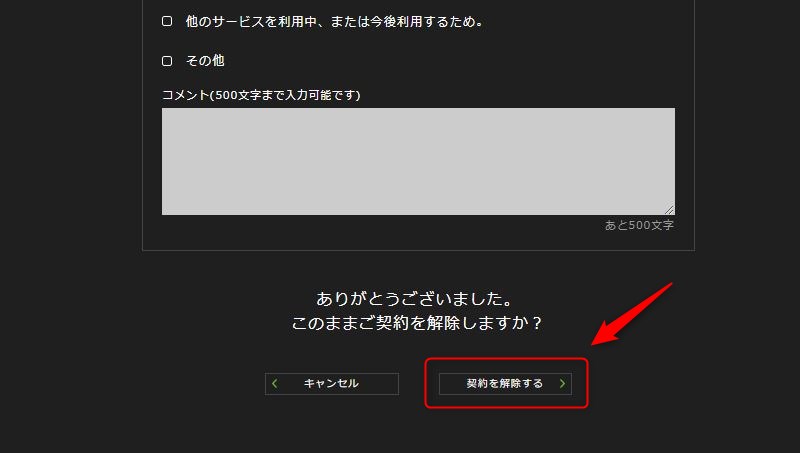Check the 他のサービスを利用中 checkbox
Image resolution: width=800 pixels, height=453 pixels.
point(167,21)
